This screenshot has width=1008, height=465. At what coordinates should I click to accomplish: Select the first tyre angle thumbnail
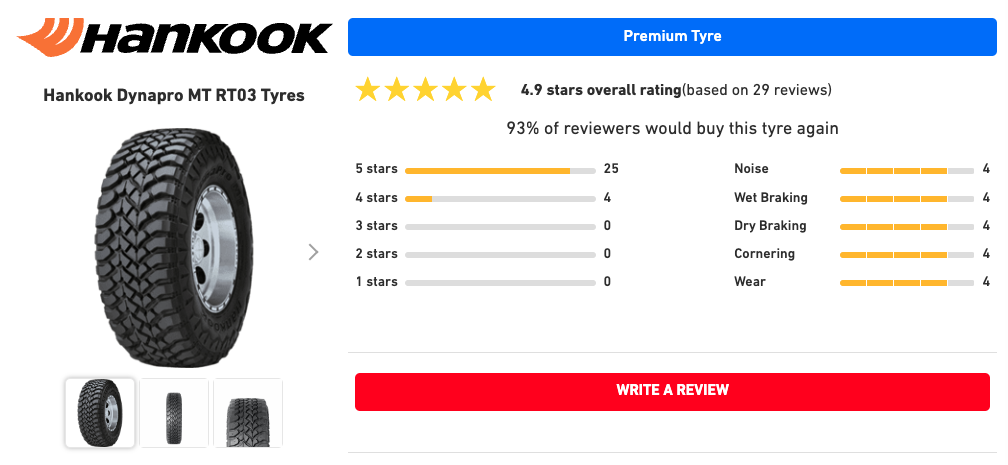(x=100, y=412)
